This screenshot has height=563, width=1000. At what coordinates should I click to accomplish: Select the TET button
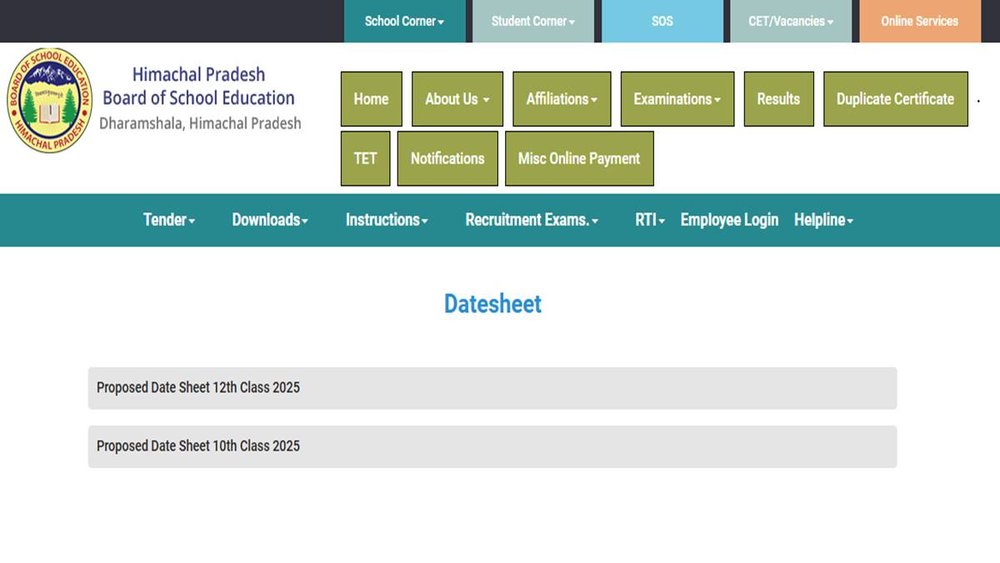point(365,158)
